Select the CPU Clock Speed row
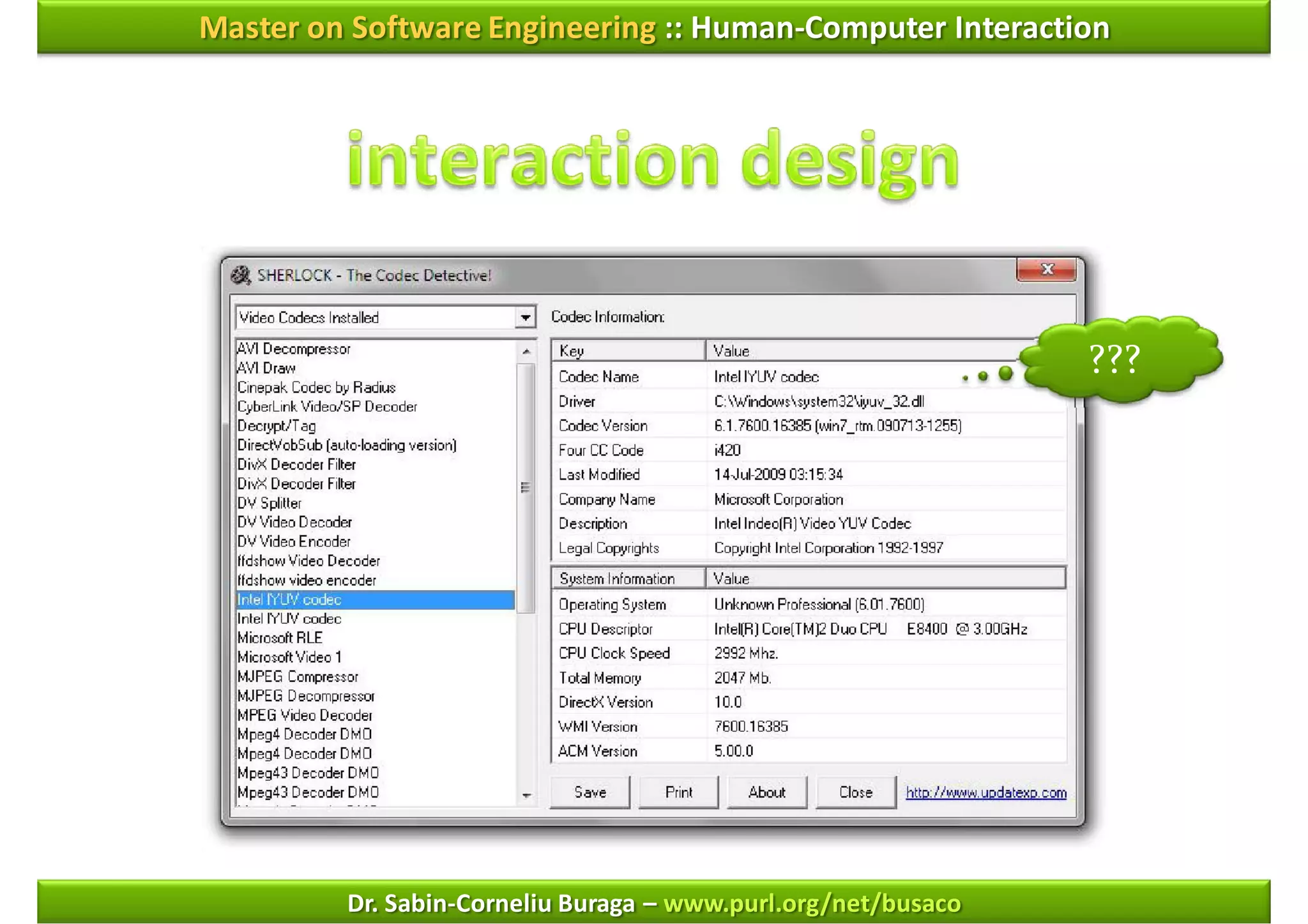The width and height of the screenshot is (1308, 924). [x=809, y=653]
